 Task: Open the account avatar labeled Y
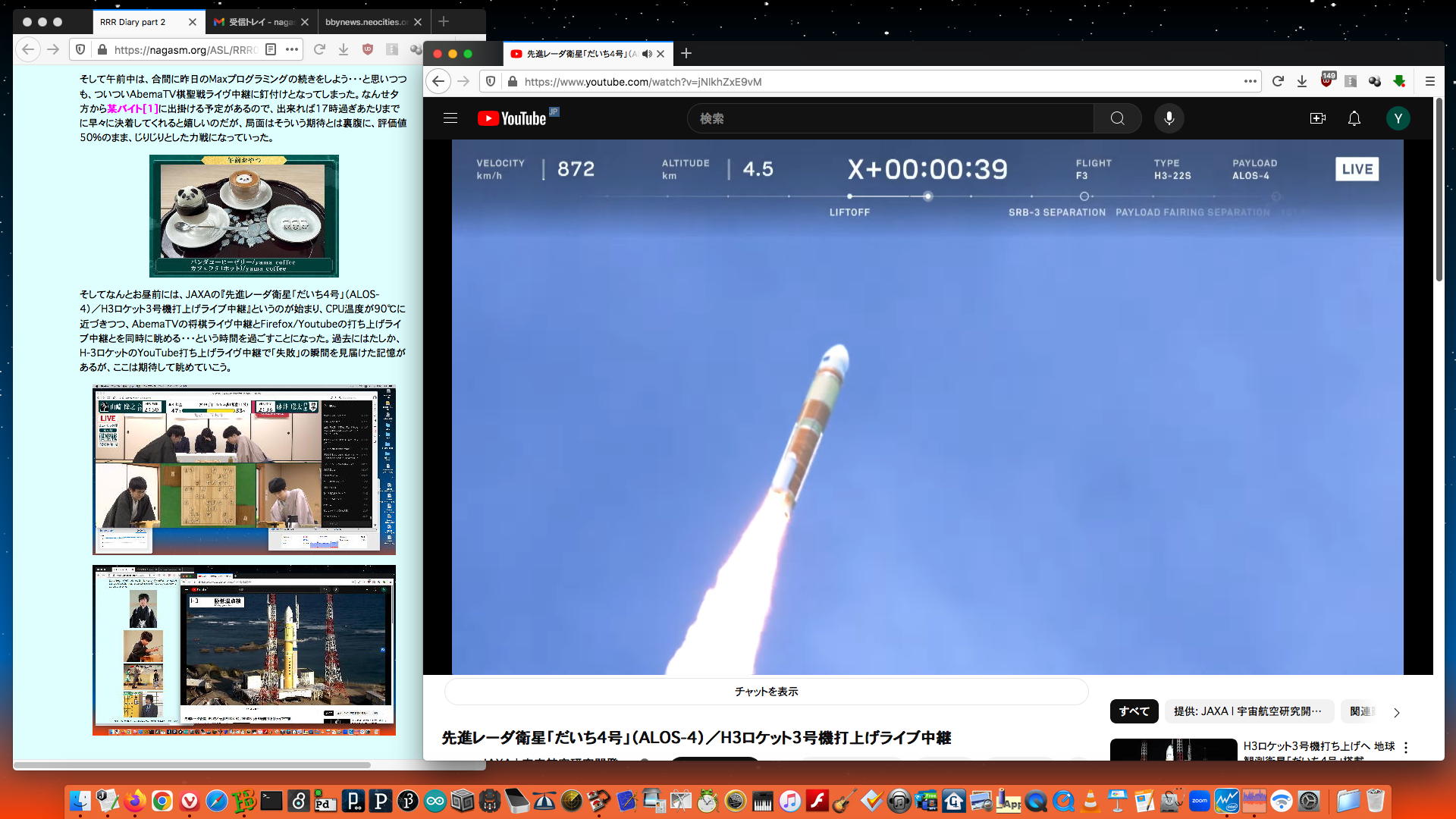click(x=1398, y=118)
